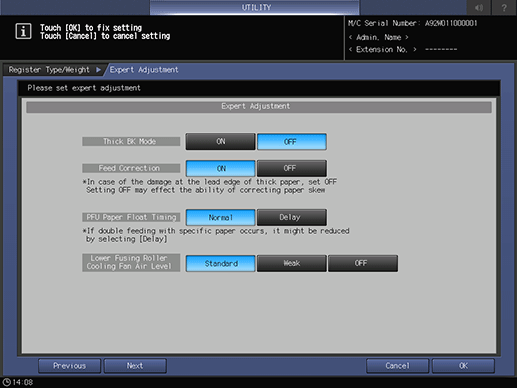Click the speaker volume icon

tap(479, 7)
